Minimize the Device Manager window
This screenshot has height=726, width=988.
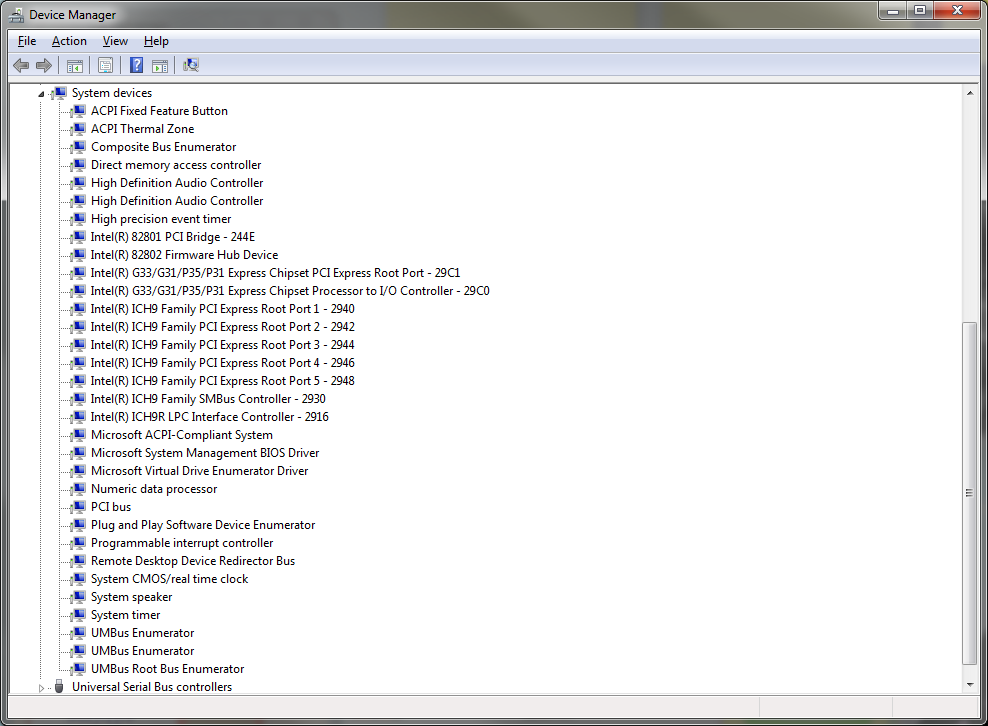tap(892, 11)
